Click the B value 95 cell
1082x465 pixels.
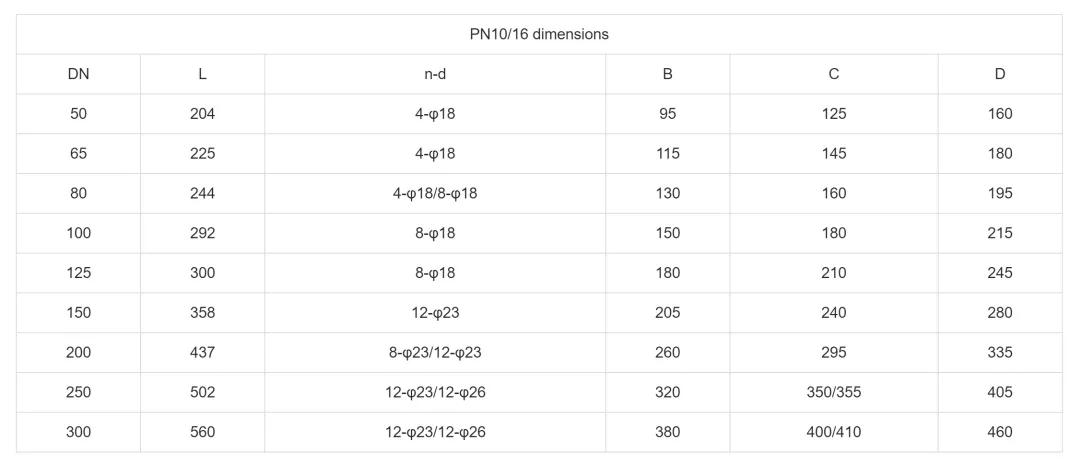(x=667, y=114)
